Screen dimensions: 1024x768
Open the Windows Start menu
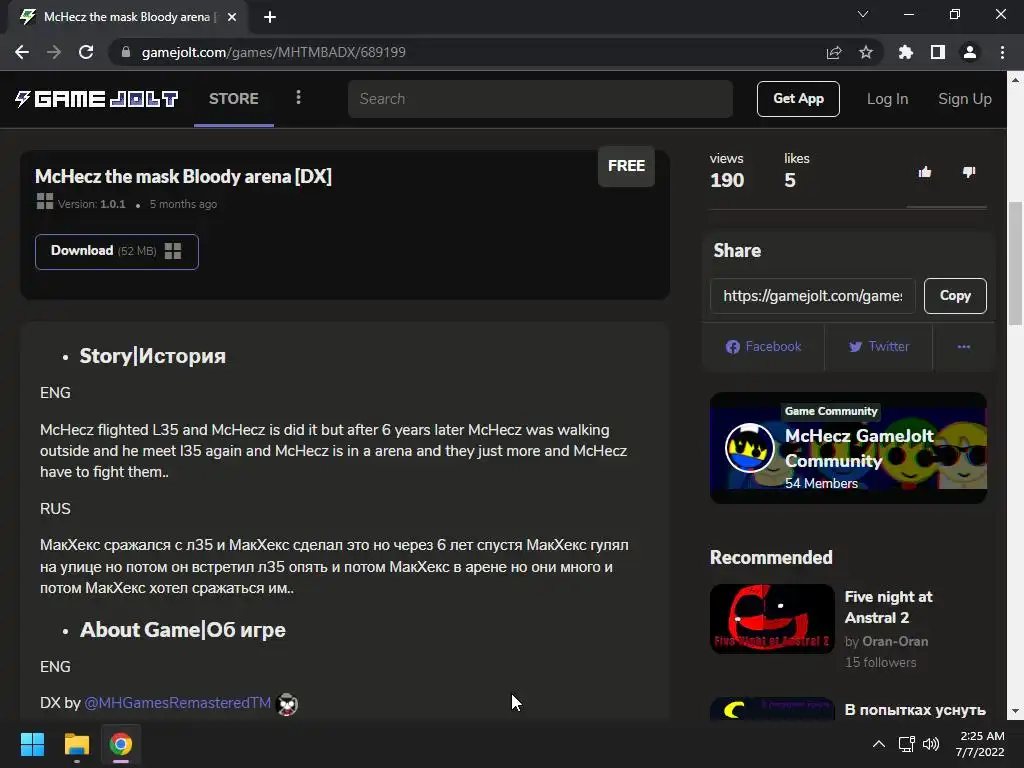pos(32,744)
